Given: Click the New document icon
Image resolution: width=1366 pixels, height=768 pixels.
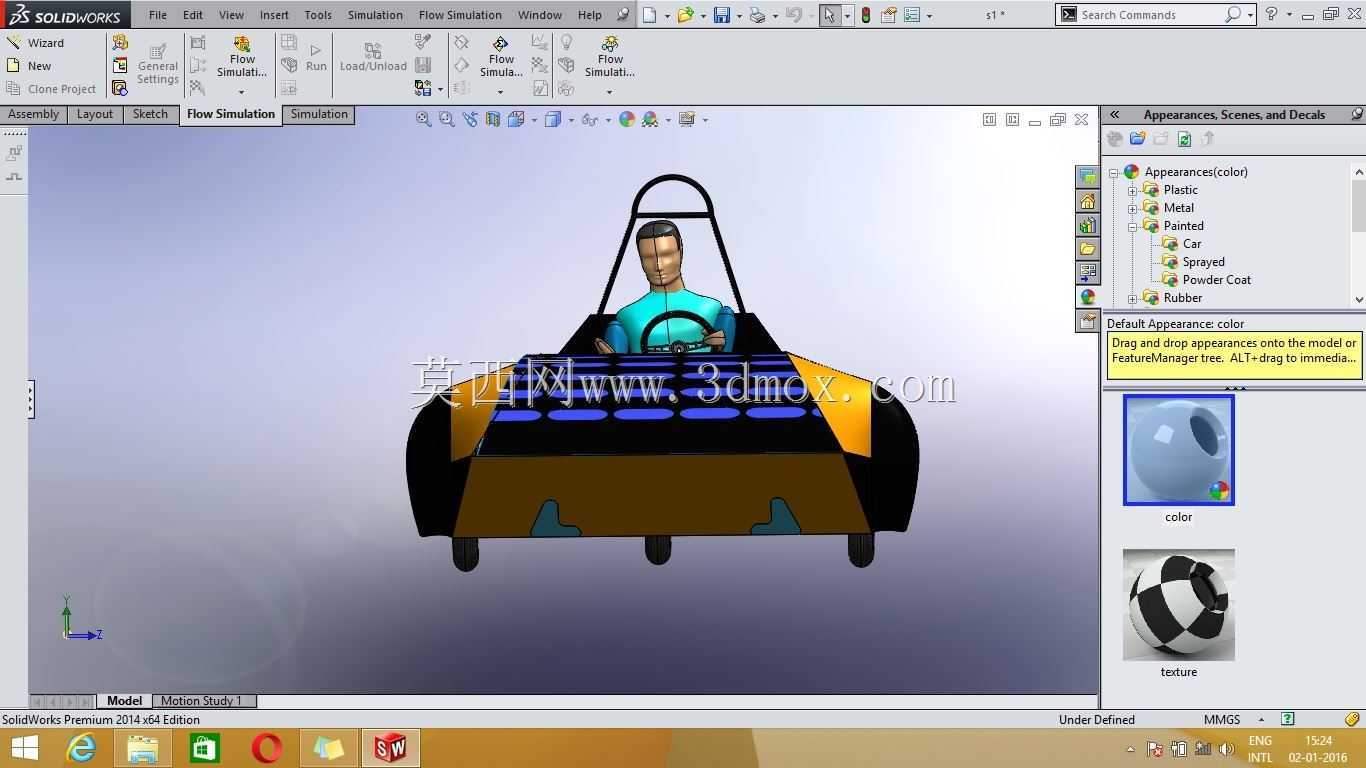Looking at the screenshot, I should point(650,15).
